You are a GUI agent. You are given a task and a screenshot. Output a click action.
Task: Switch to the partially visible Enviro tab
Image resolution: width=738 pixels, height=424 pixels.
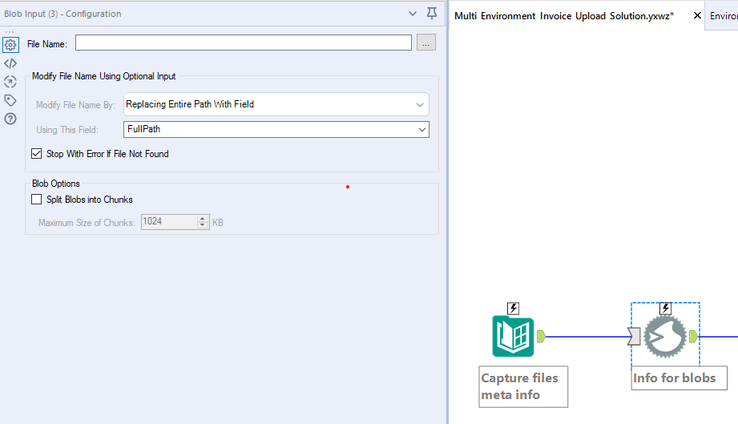723,16
